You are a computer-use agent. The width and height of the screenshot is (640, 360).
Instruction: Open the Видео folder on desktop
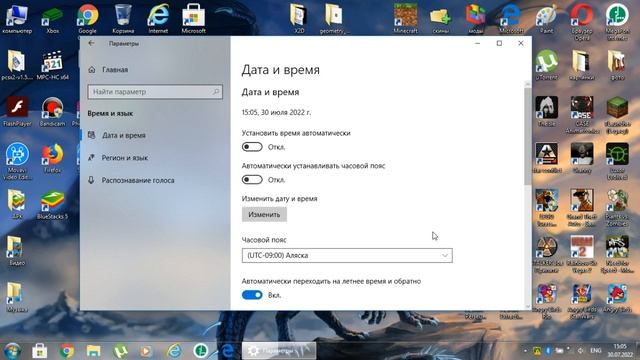pyautogui.click(x=16, y=251)
